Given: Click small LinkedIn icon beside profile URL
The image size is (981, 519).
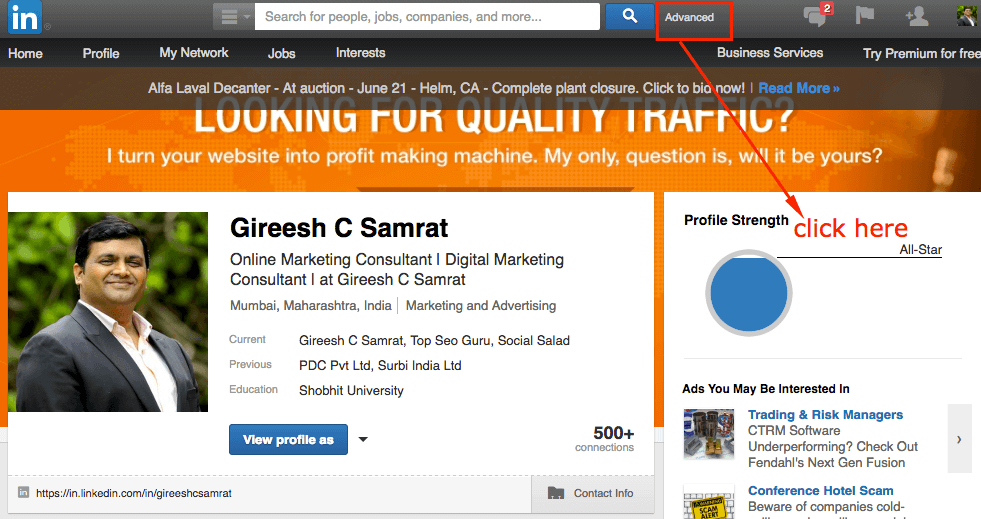Looking at the screenshot, I should click(x=23, y=492).
